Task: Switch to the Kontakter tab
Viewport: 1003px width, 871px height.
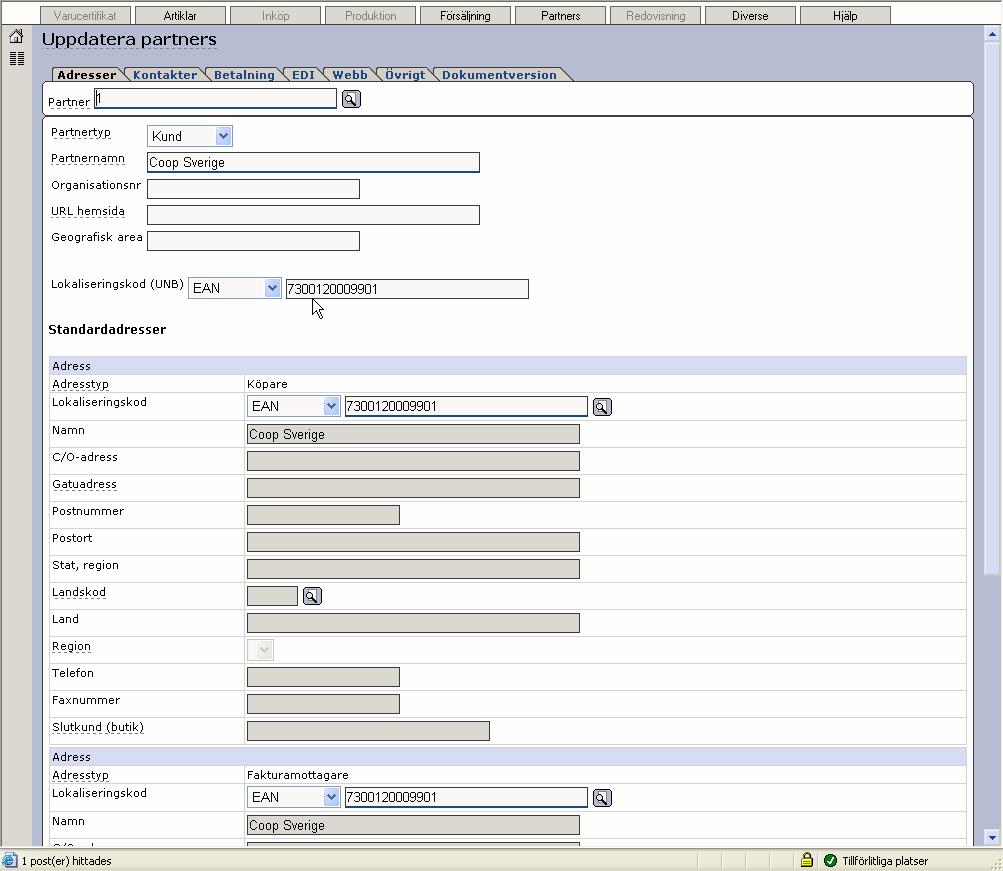Action: pyautogui.click(x=165, y=75)
